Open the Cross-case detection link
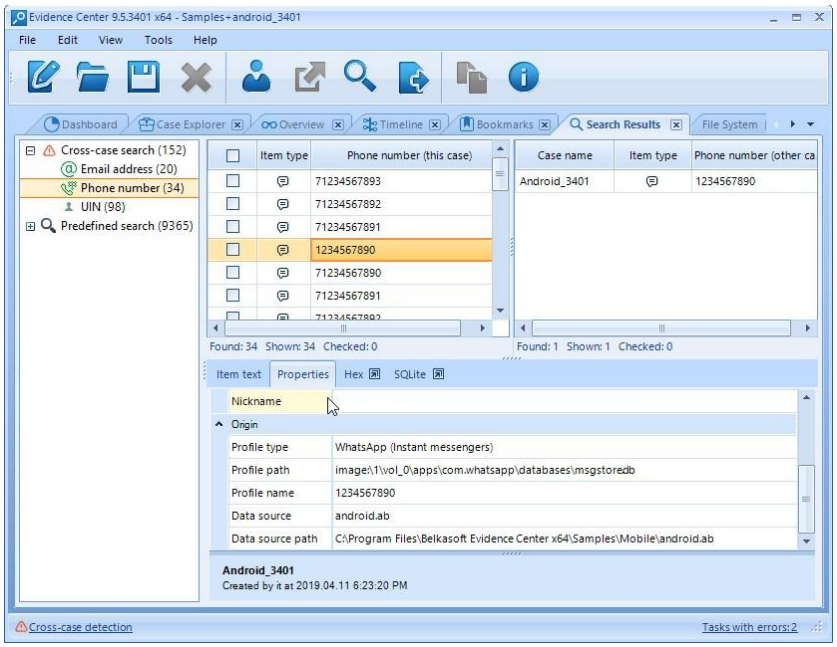 (81, 627)
